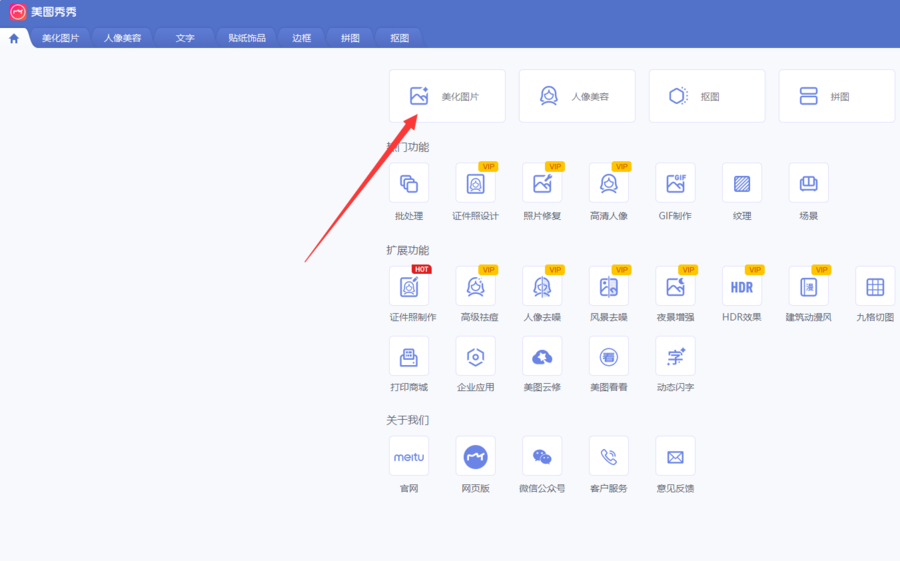This screenshot has height=561, width=900.
Task: Visit the meitu 官网 link
Action: (409, 456)
